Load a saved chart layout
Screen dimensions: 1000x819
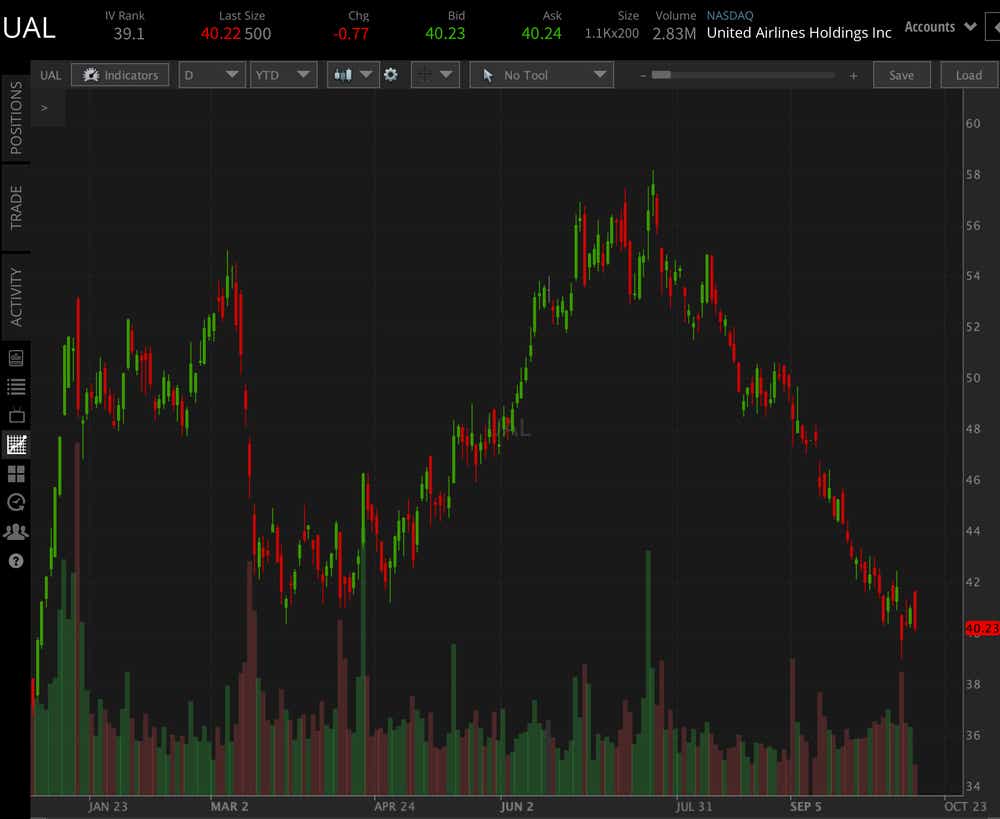969,75
